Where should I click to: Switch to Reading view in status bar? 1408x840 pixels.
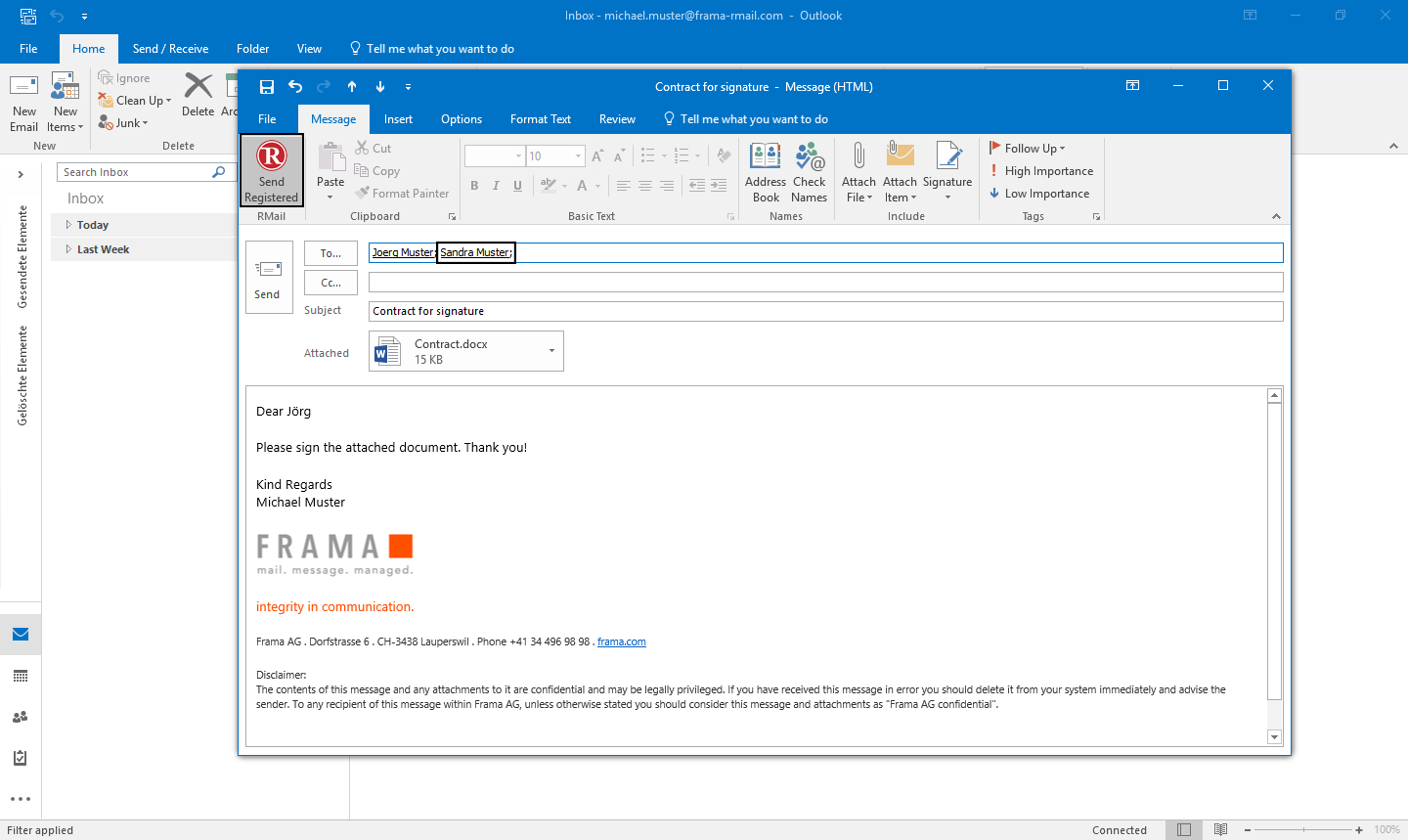click(x=1221, y=830)
